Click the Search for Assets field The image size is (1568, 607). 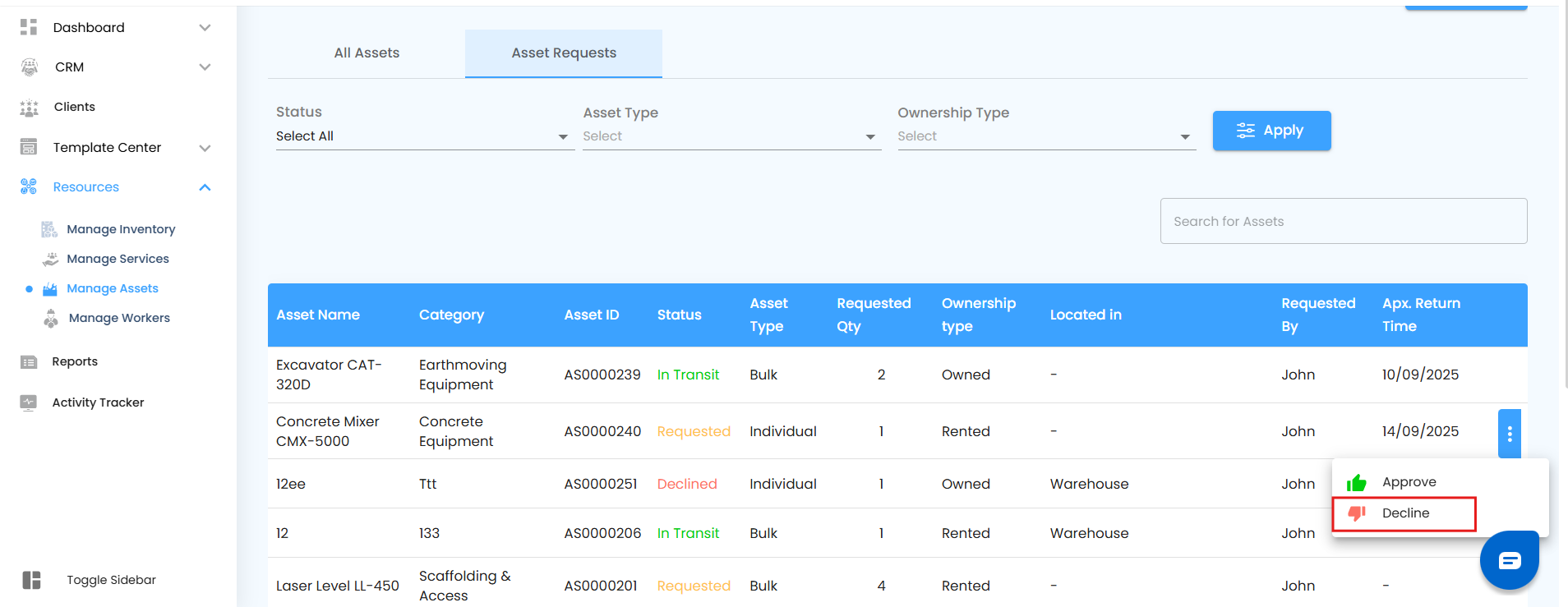1343,221
